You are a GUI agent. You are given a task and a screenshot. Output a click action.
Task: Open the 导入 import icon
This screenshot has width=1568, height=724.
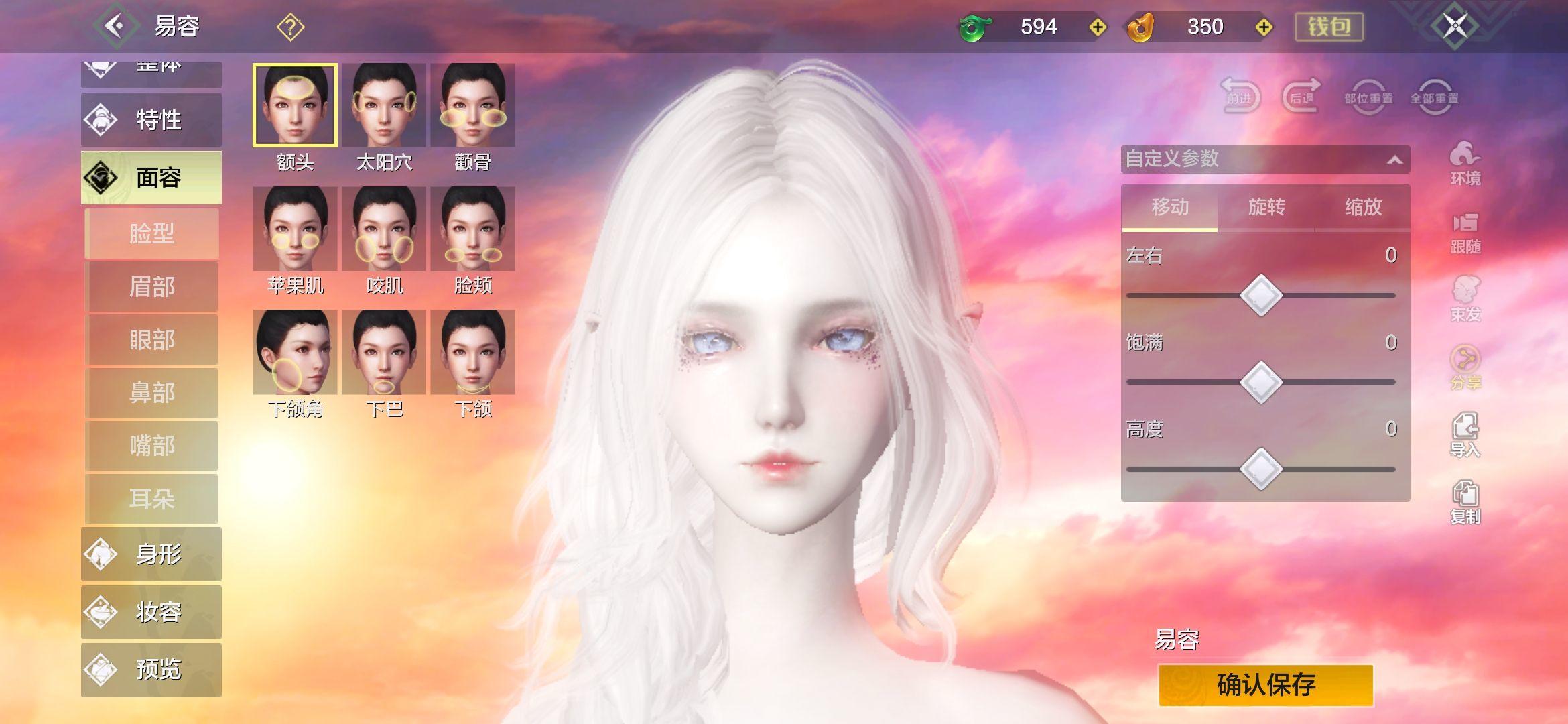(1465, 434)
